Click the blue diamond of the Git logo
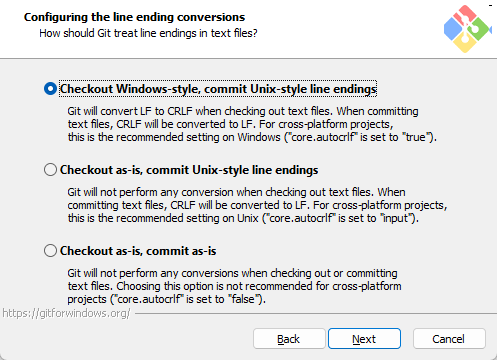The image size is (497, 360). point(453,29)
